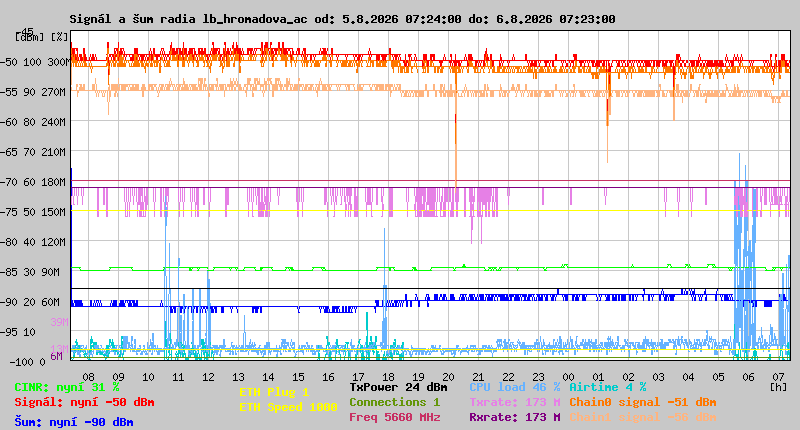This screenshot has height=430, width=800.
Task: Click the '03' hour tick label
Action: [658, 377]
